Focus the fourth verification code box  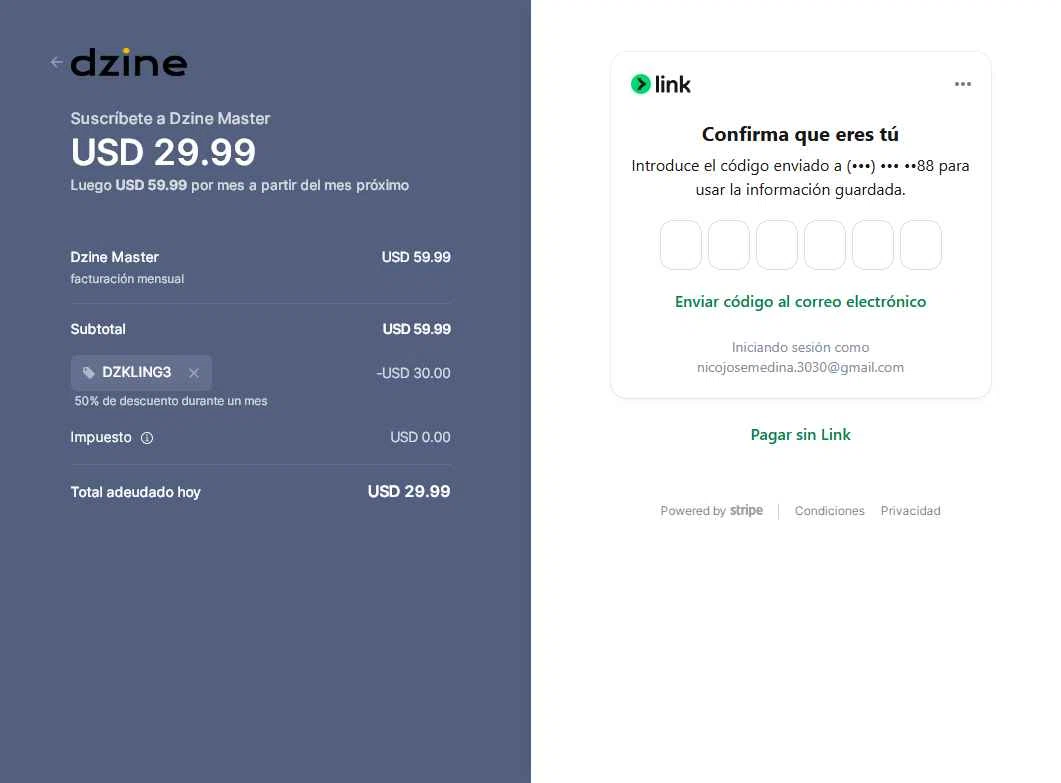pos(825,245)
